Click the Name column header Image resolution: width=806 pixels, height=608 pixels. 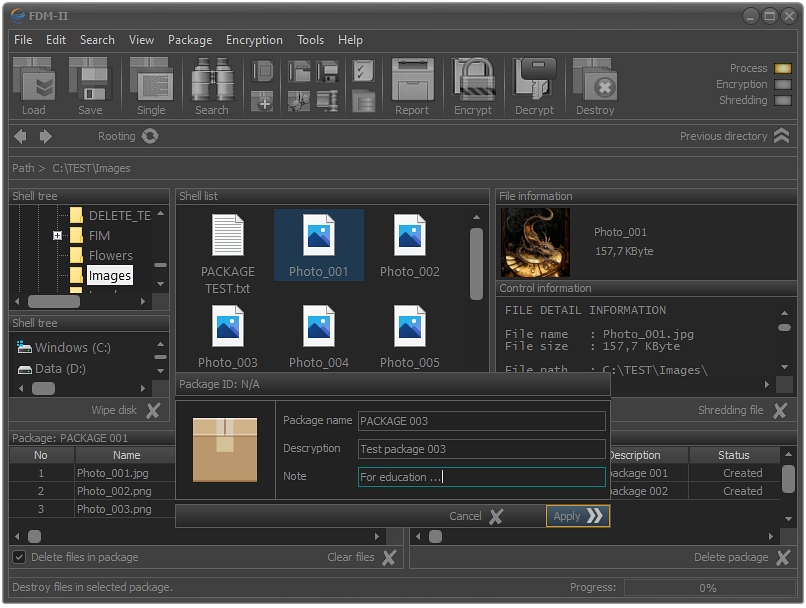click(x=126, y=455)
